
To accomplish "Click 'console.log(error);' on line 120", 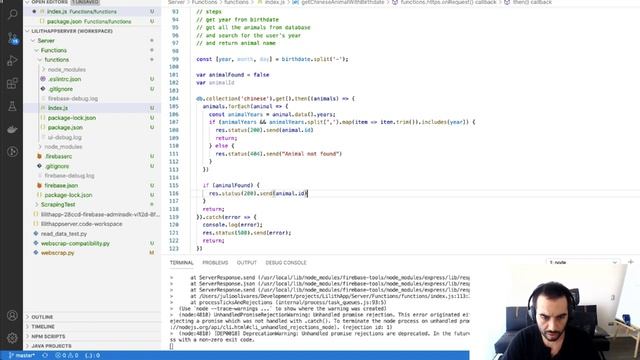I will [233, 225].
